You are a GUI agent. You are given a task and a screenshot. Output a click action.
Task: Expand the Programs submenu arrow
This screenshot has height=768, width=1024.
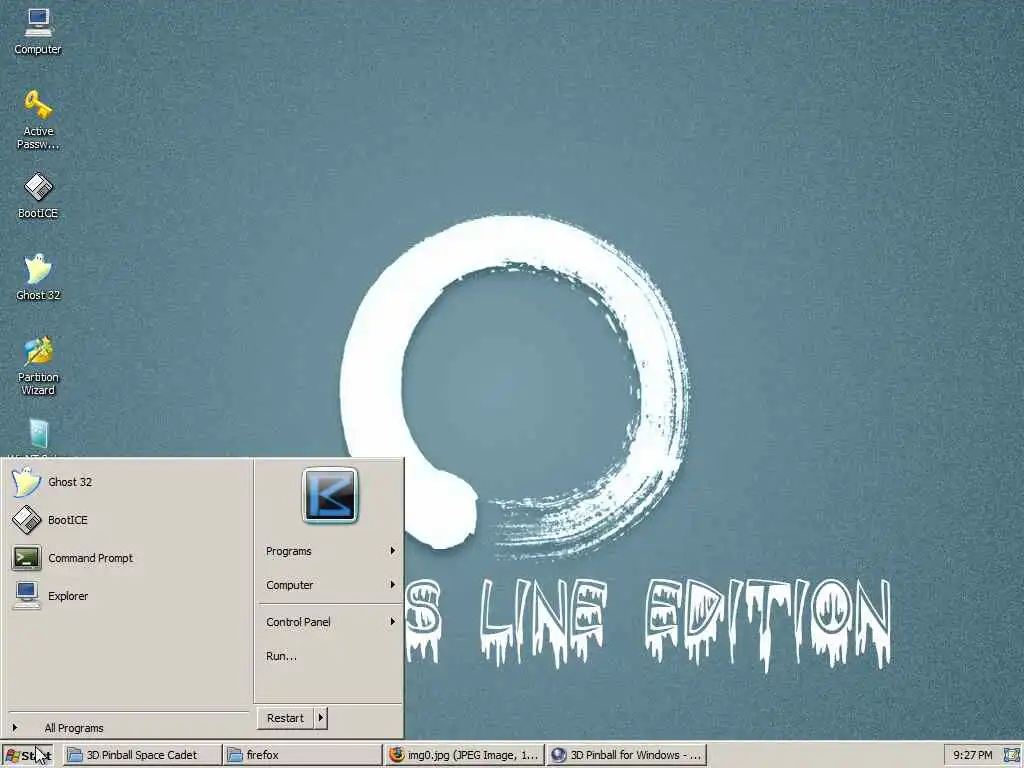(x=392, y=551)
